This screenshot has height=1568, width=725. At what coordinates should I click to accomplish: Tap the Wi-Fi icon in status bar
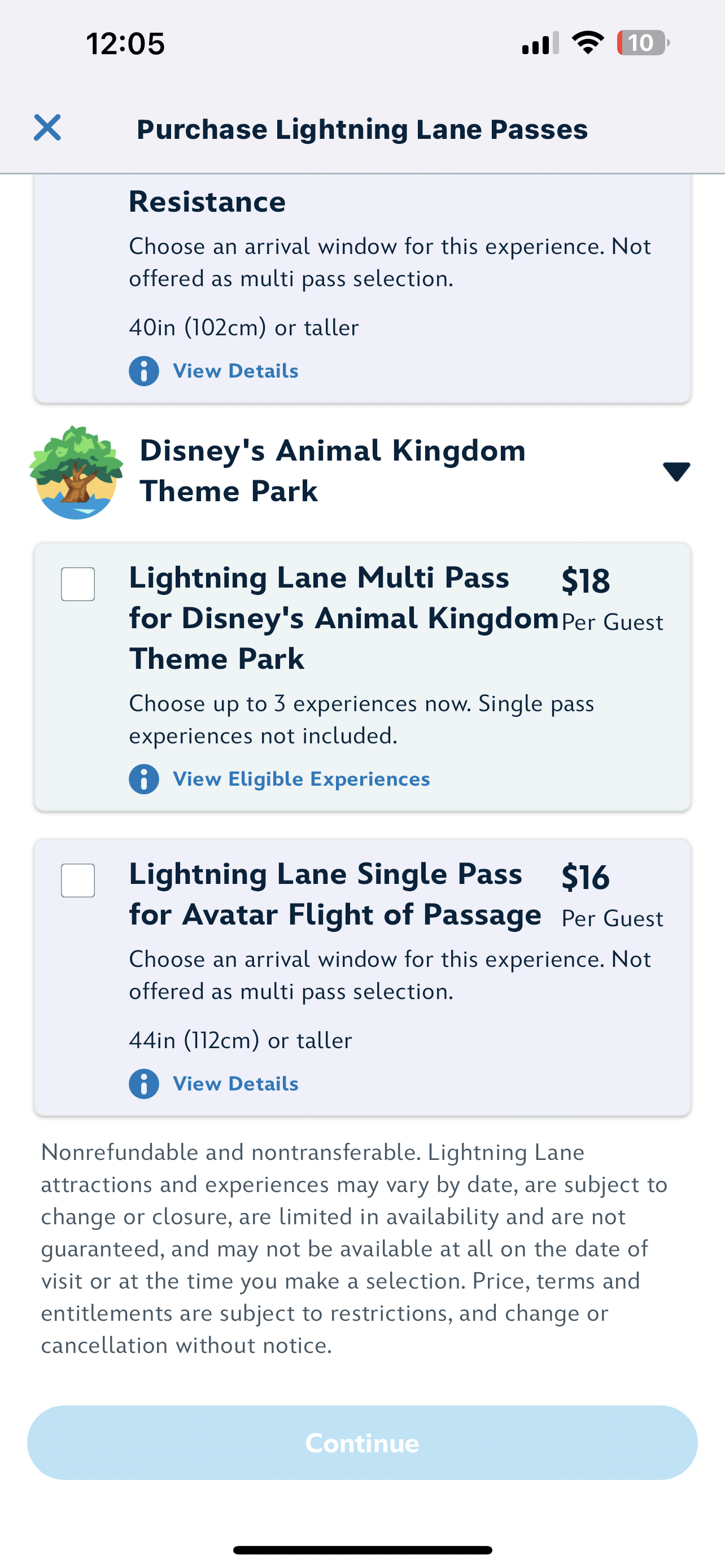[x=587, y=43]
